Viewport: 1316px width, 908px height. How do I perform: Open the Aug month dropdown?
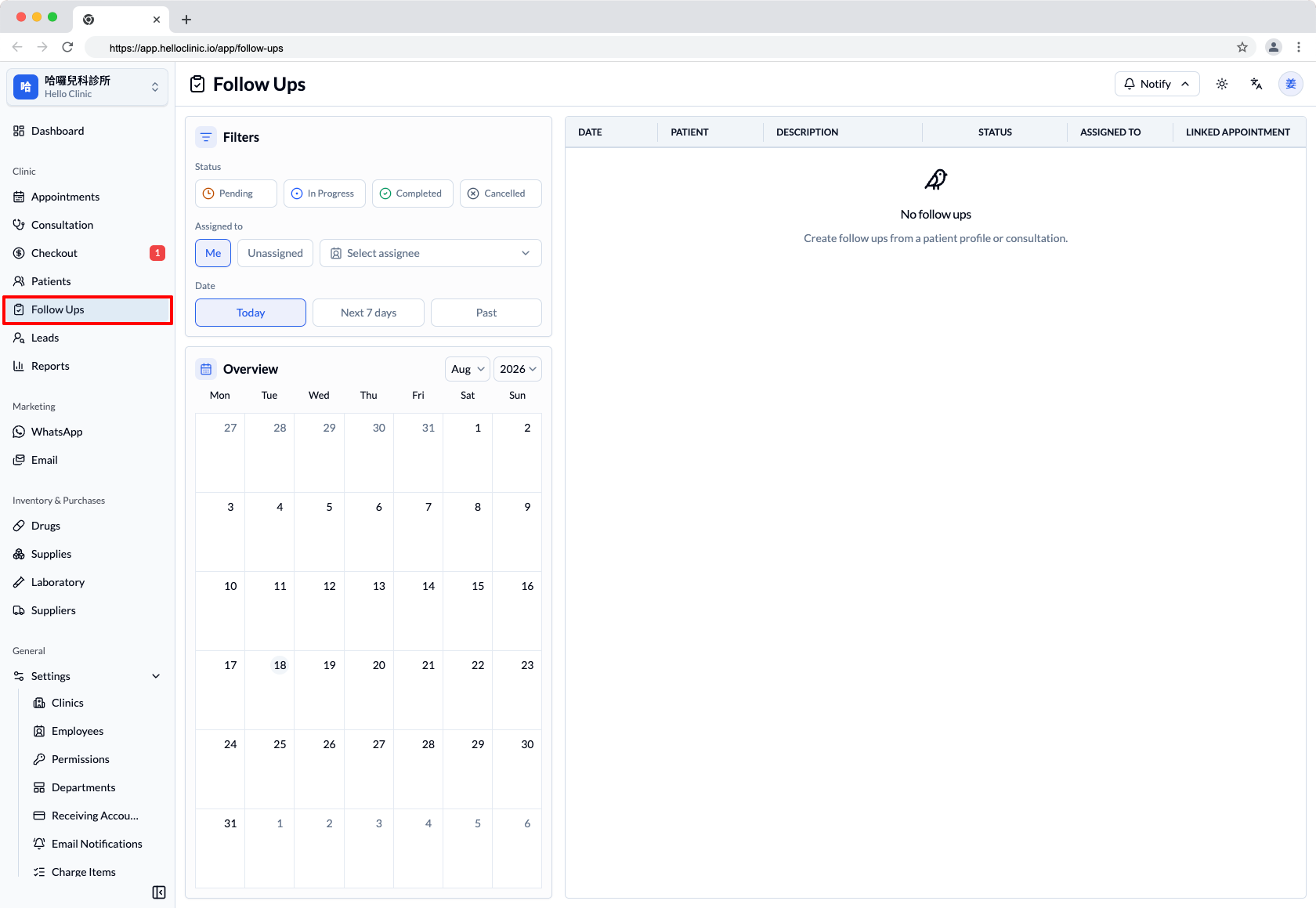(x=468, y=369)
